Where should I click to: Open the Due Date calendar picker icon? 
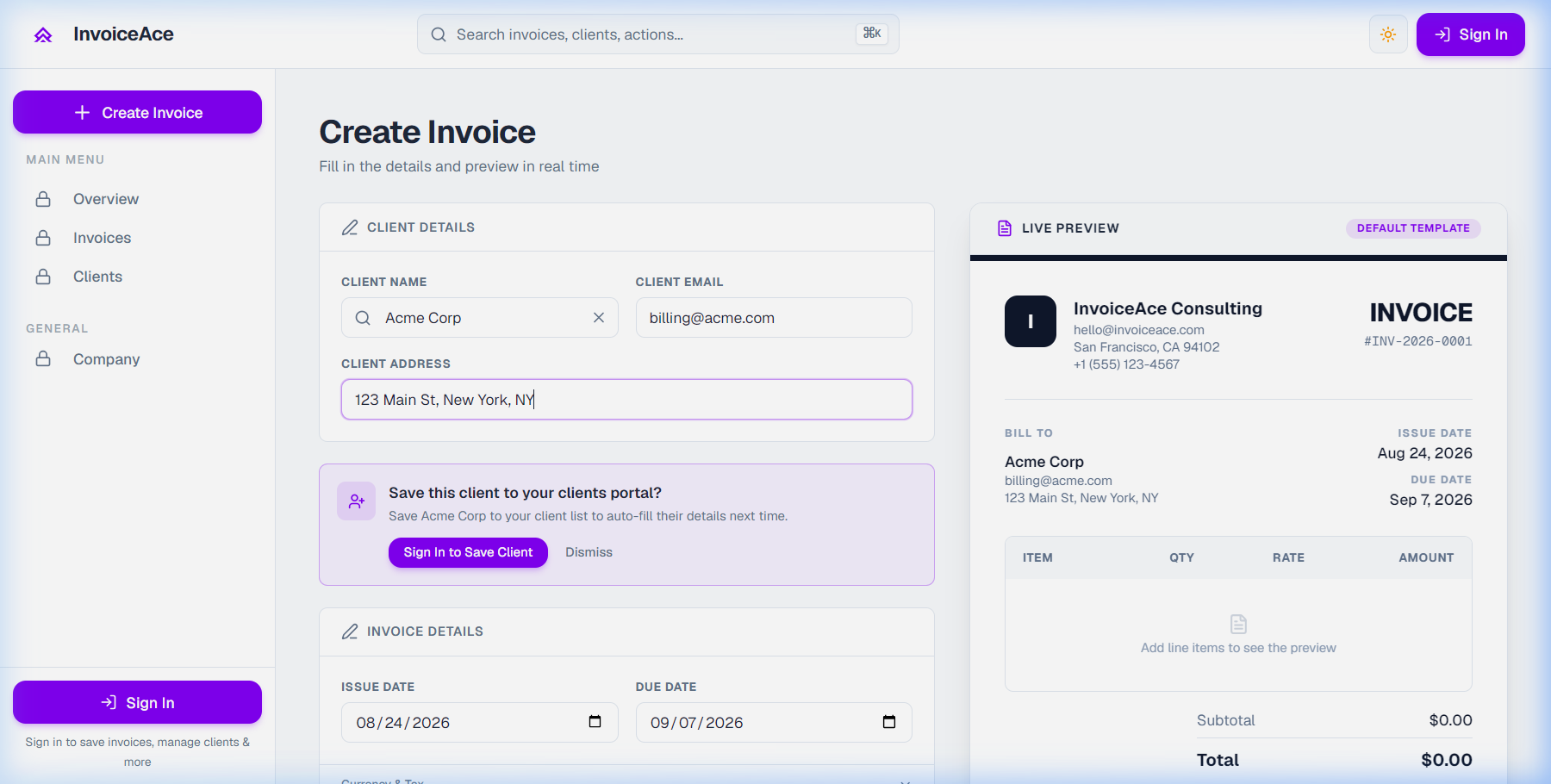(x=889, y=722)
